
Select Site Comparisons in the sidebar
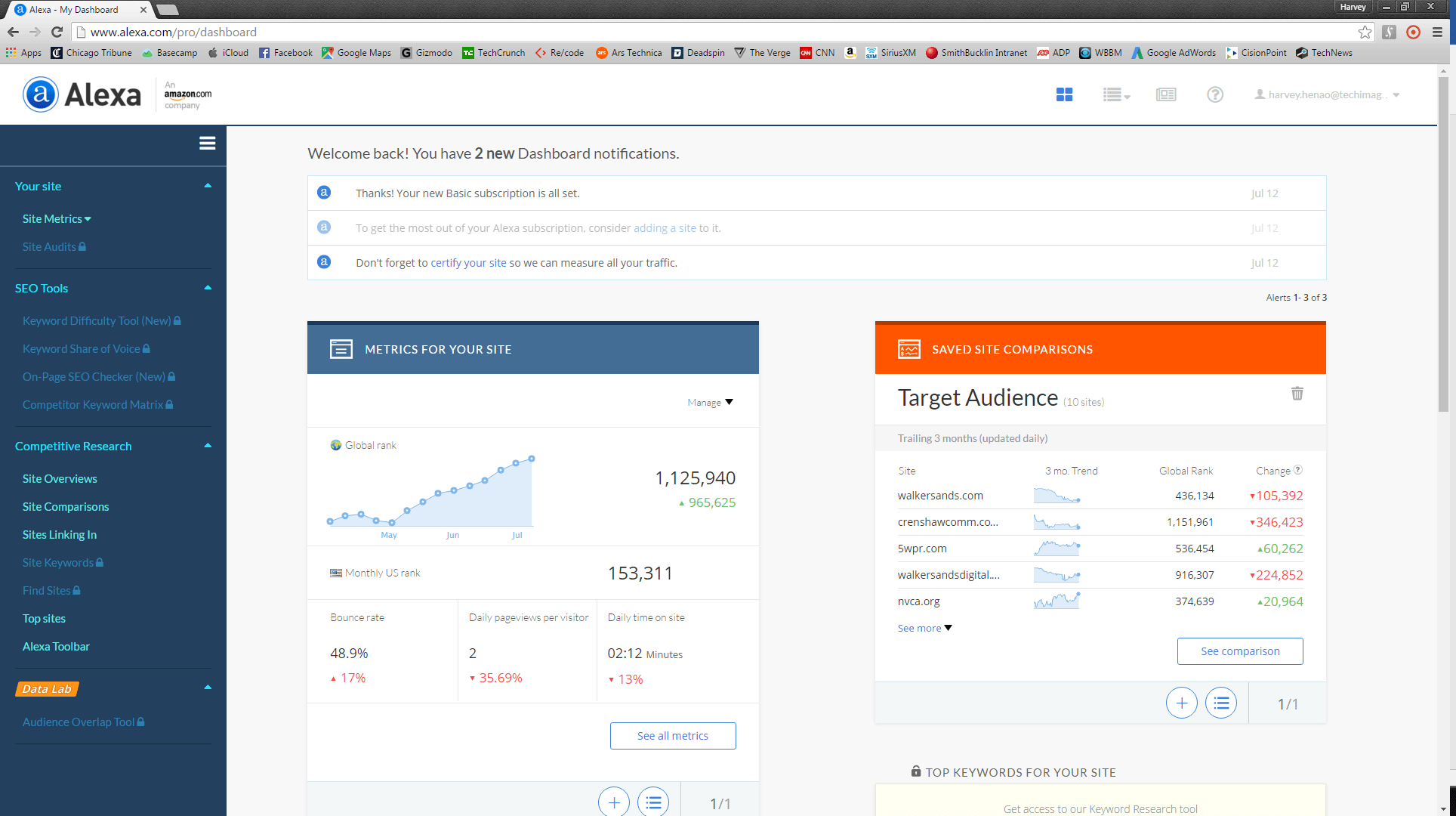tap(66, 506)
